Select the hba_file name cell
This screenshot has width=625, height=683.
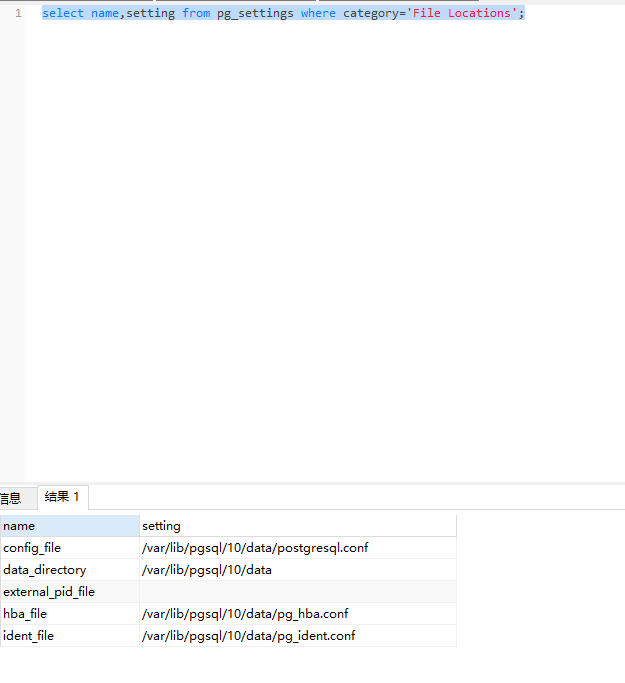(70, 614)
